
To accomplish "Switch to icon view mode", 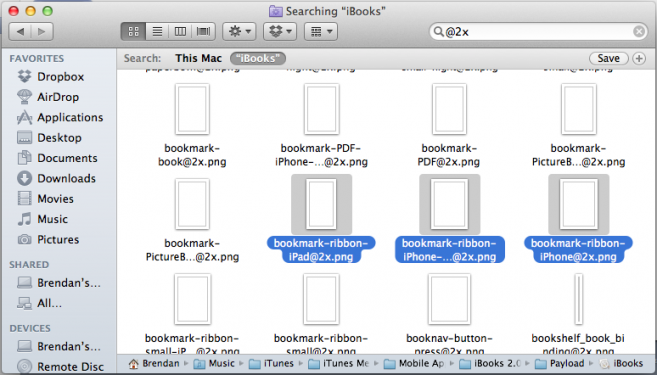I will pos(133,31).
